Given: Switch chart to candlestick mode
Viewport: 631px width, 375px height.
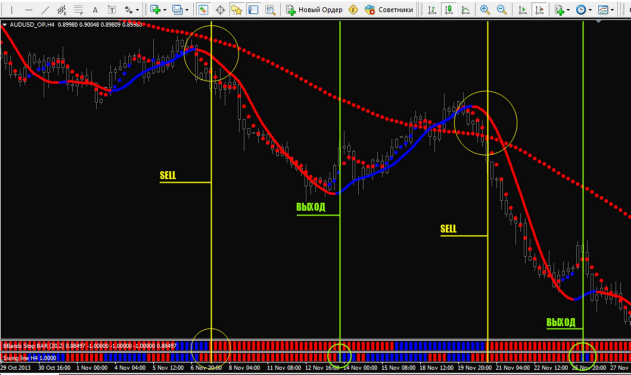Looking at the screenshot, I should click(449, 10).
